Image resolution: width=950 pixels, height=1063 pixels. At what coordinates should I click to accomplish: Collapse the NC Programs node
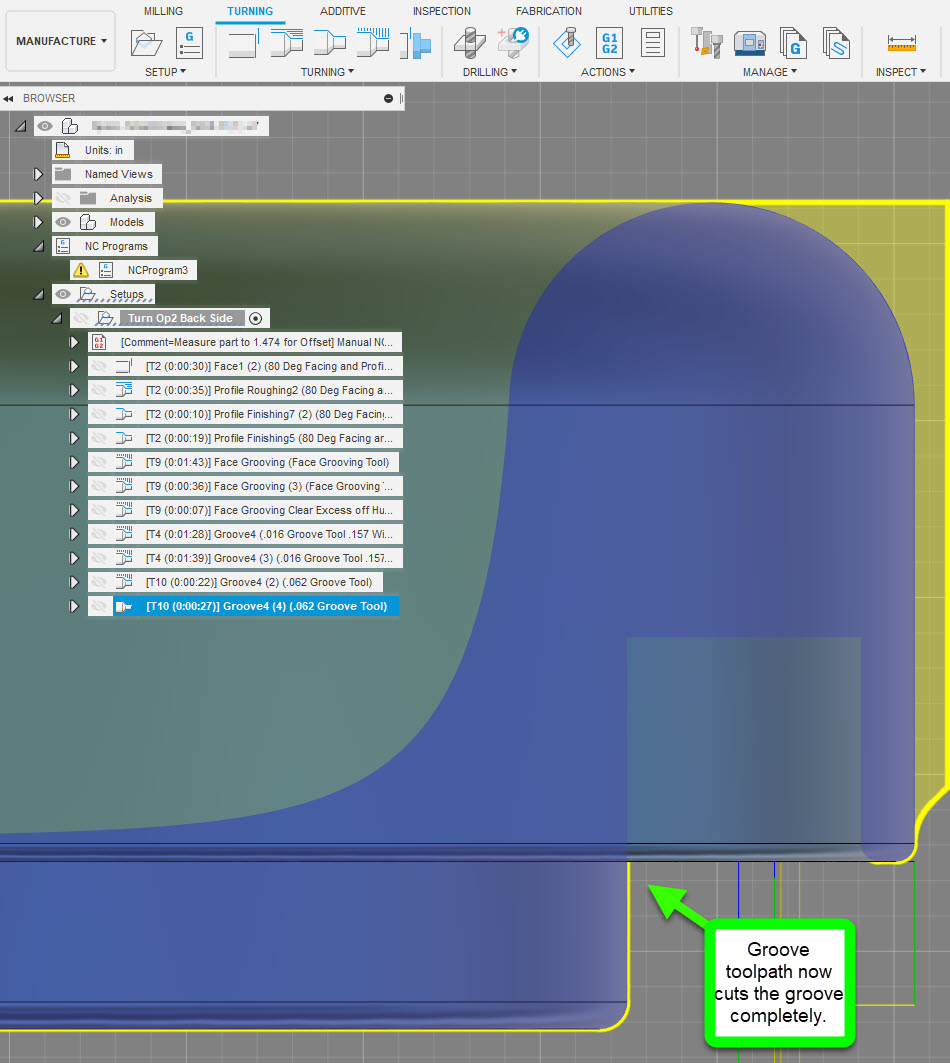coord(40,246)
